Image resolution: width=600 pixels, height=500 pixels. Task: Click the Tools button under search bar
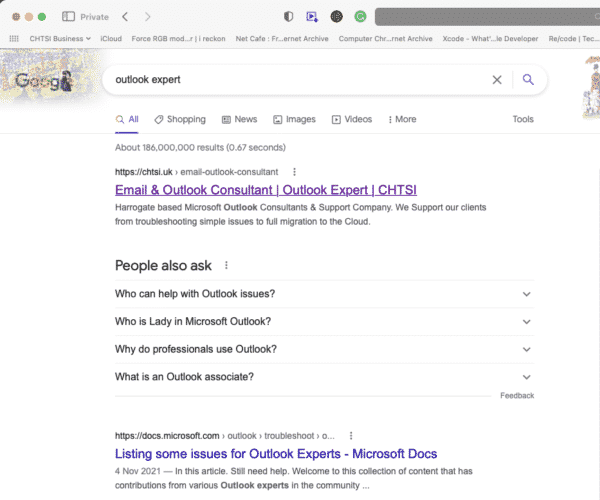[523, 119]
